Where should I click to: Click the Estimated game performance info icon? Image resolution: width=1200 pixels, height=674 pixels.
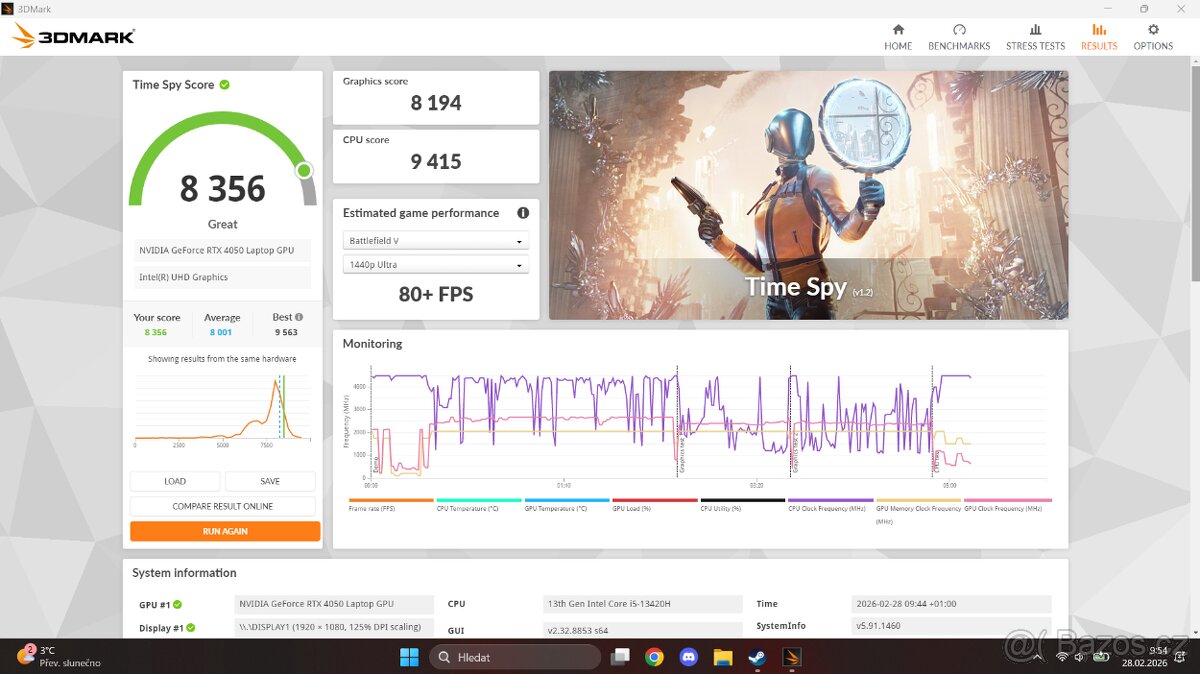click(524, 212)
